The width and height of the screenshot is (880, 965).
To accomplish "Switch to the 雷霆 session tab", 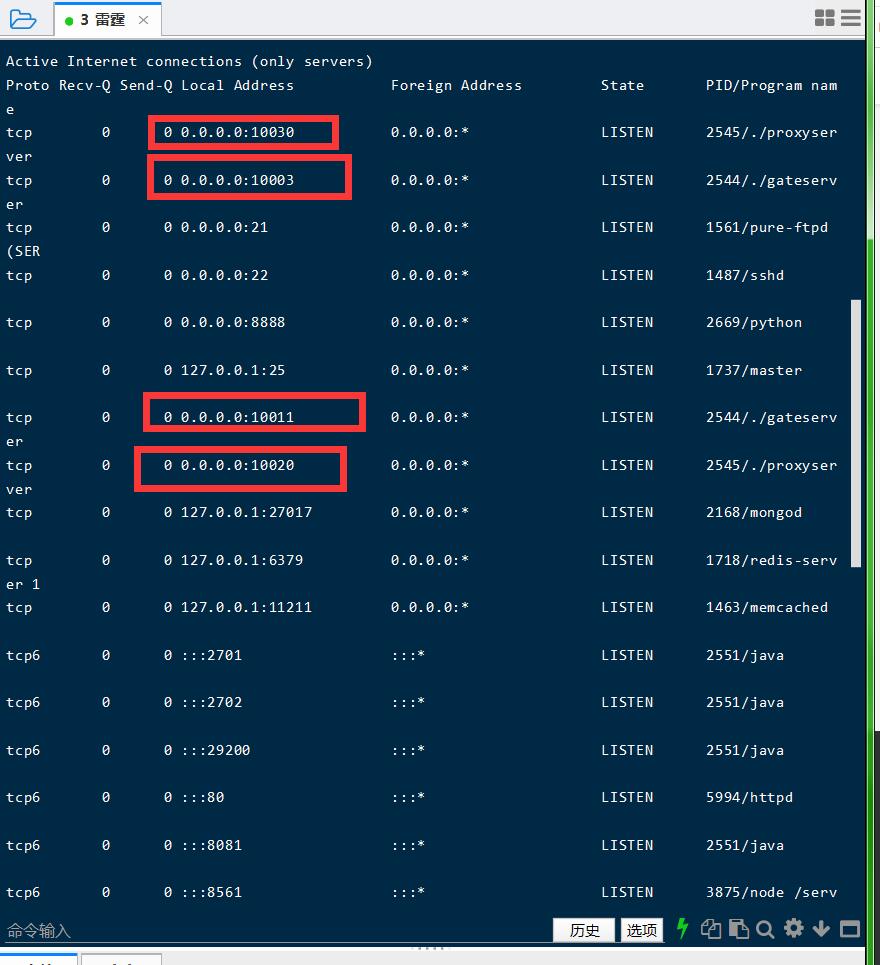I will pyautogui.click(x=102, y=20).
